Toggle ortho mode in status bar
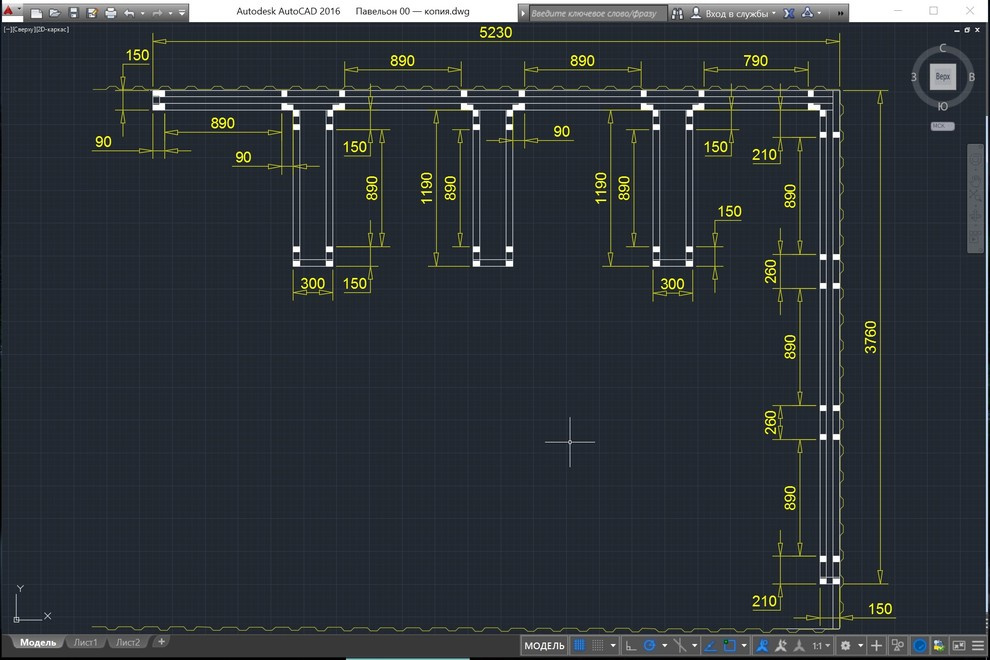This screenshot has height=660, width=990. click(631, 645)
